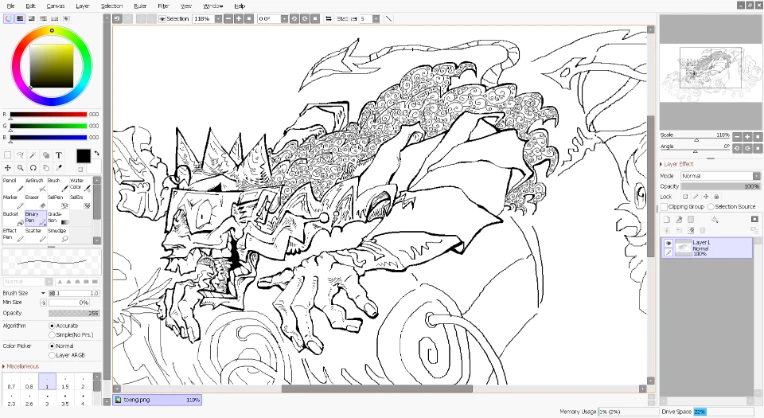Select the Selection Source radio
The width and height of the screenshot is (764, 418).
(x=711, y=207)
